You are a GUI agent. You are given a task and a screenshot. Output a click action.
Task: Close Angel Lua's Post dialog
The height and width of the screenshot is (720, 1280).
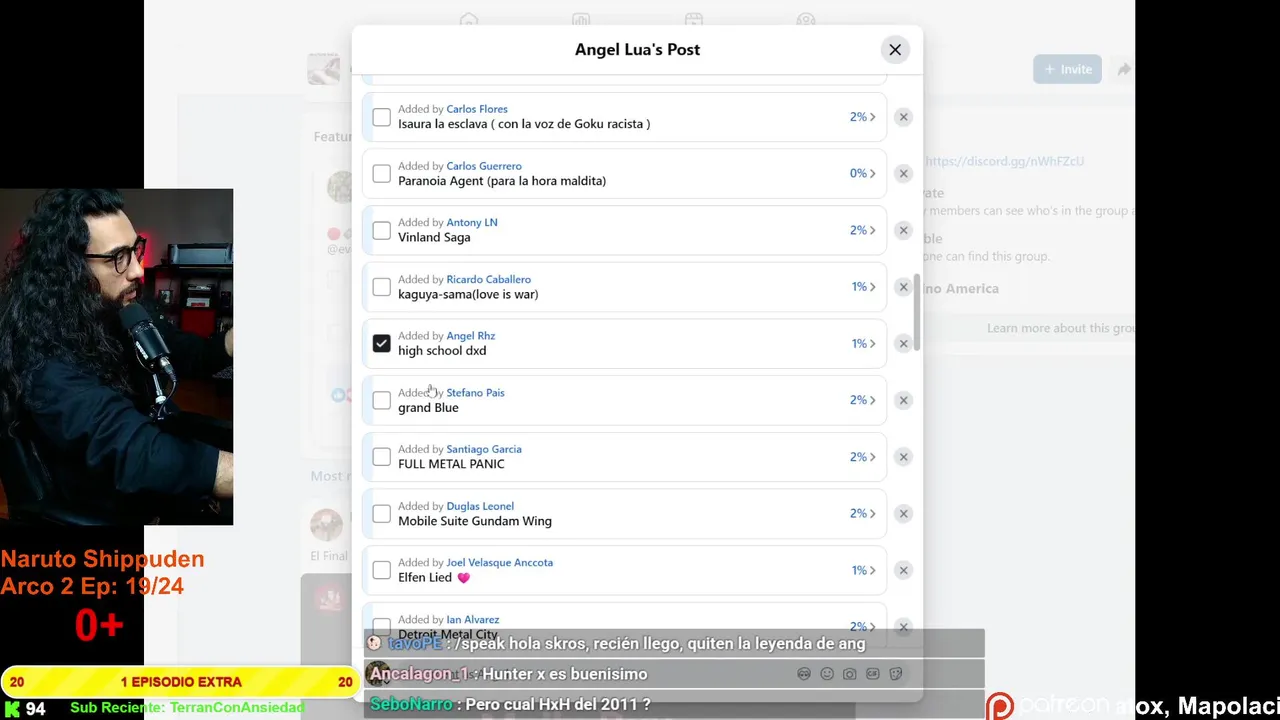895,50
